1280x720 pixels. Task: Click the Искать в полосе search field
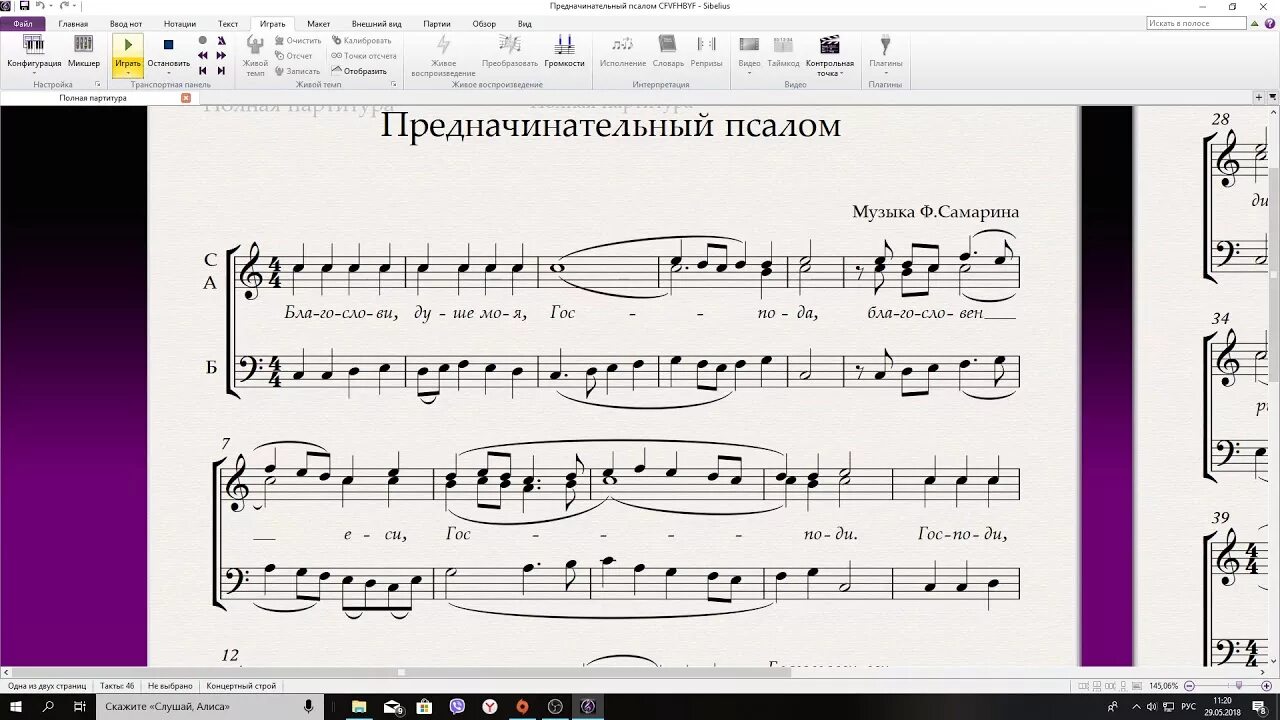(1196, 23)
